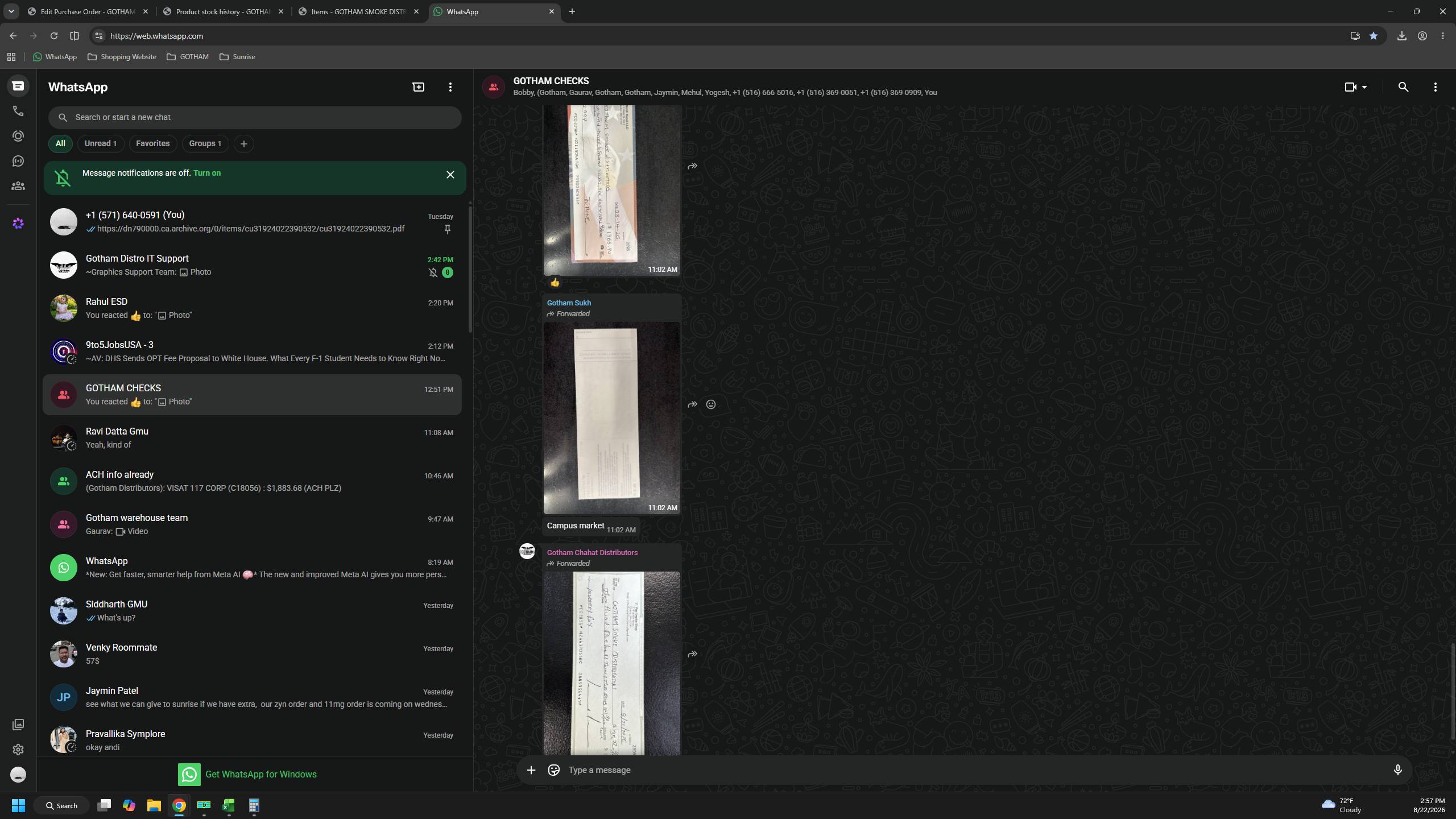Image resolution: width=1456 pixels, height=819 pixels.
Task: Open the chat list menu dots
Action: 450,87
